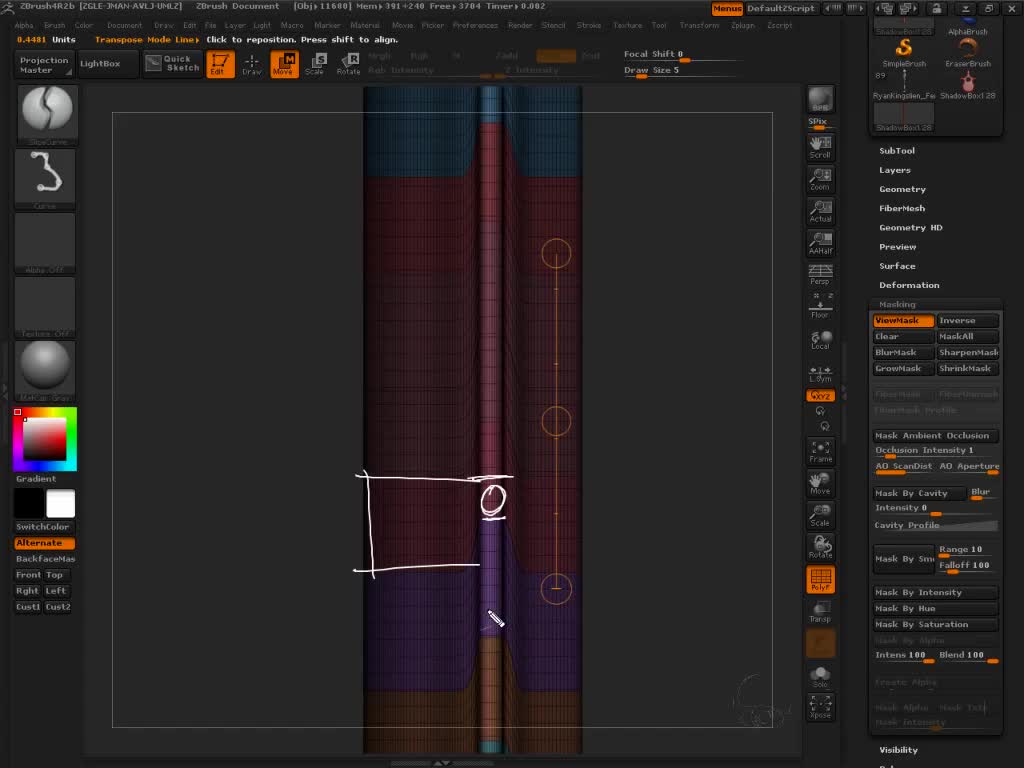Click the AAHalf zoom icon
Screen dimensions: 1024x768
tap(820, 243)
